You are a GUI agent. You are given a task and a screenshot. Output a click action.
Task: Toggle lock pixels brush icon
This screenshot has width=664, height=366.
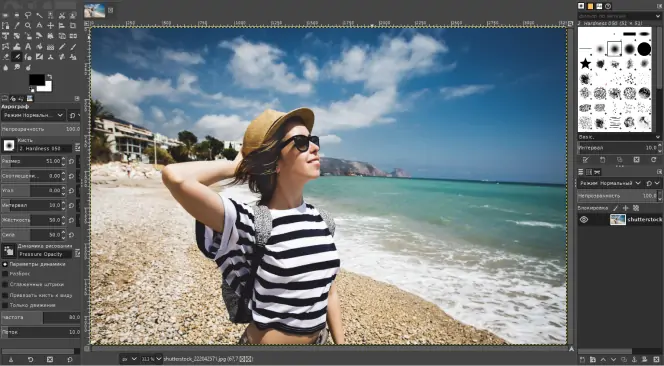click(x=615, y=208)
